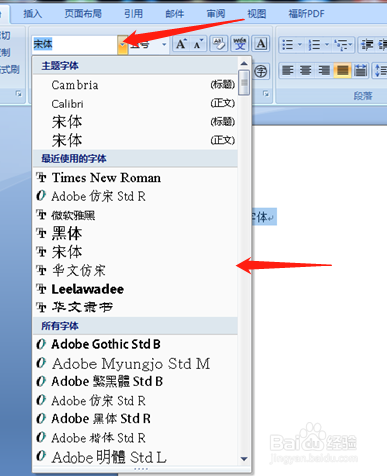This screenshot has height=476, width=387.
Task: Expand the Multilevel List dropdown arrow
Action: [351, 44]
